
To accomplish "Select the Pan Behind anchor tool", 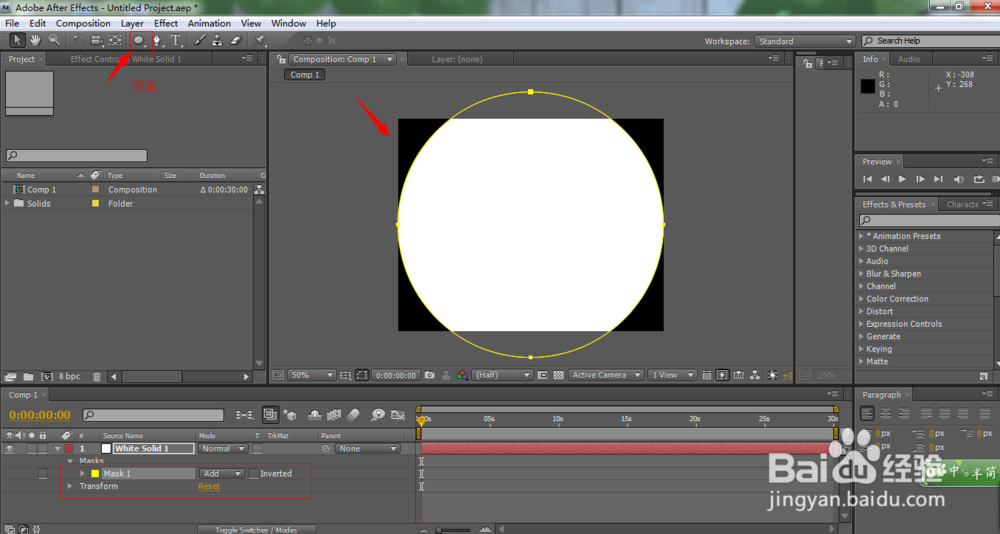I will [115, 40].
